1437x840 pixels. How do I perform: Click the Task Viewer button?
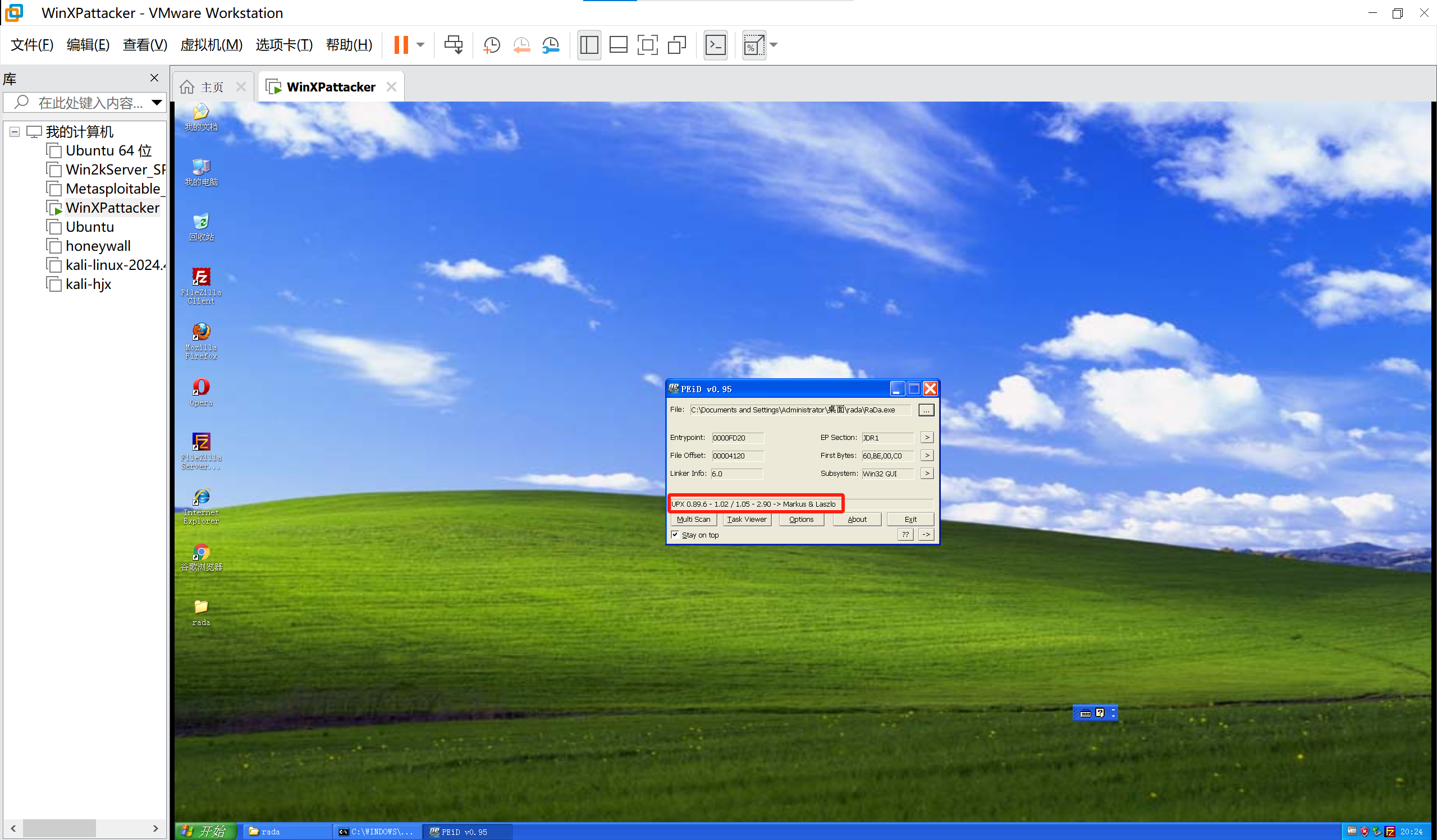point(747,519)
